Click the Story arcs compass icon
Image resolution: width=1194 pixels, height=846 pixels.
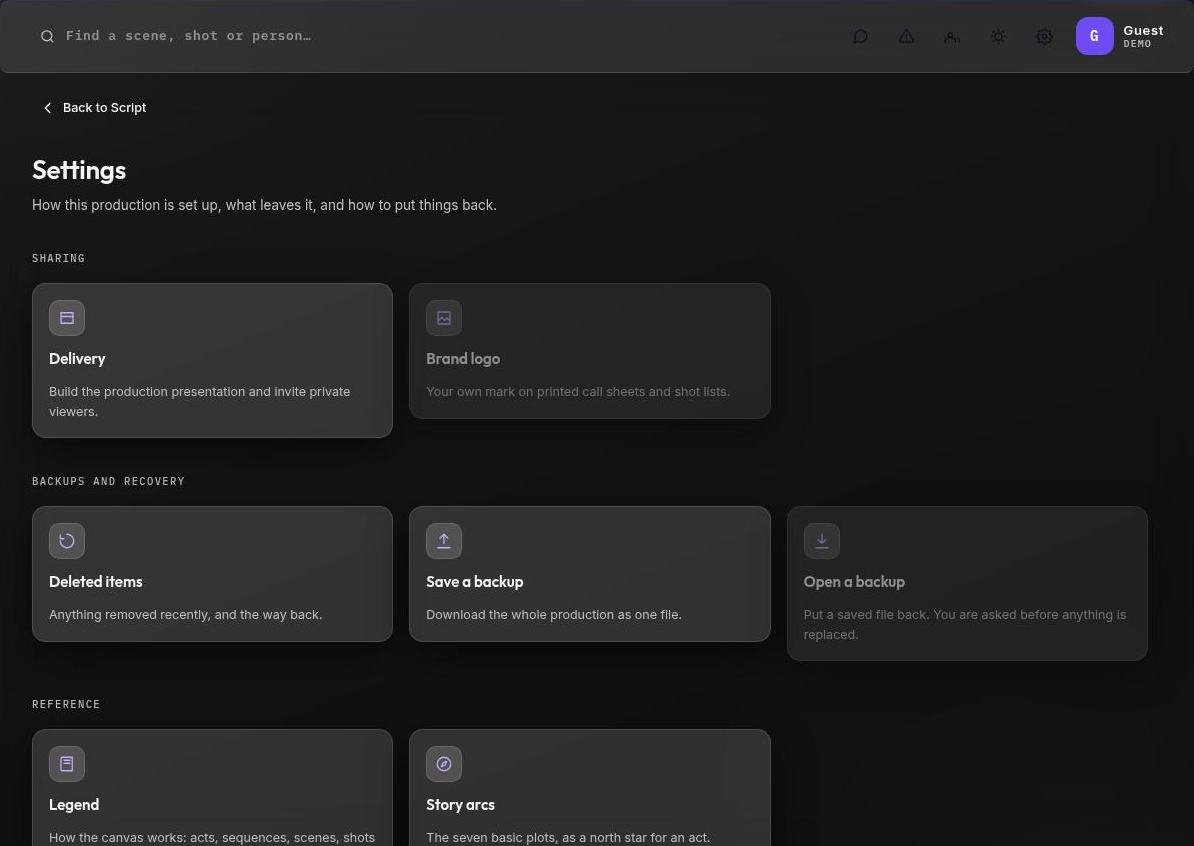(444, 764)
